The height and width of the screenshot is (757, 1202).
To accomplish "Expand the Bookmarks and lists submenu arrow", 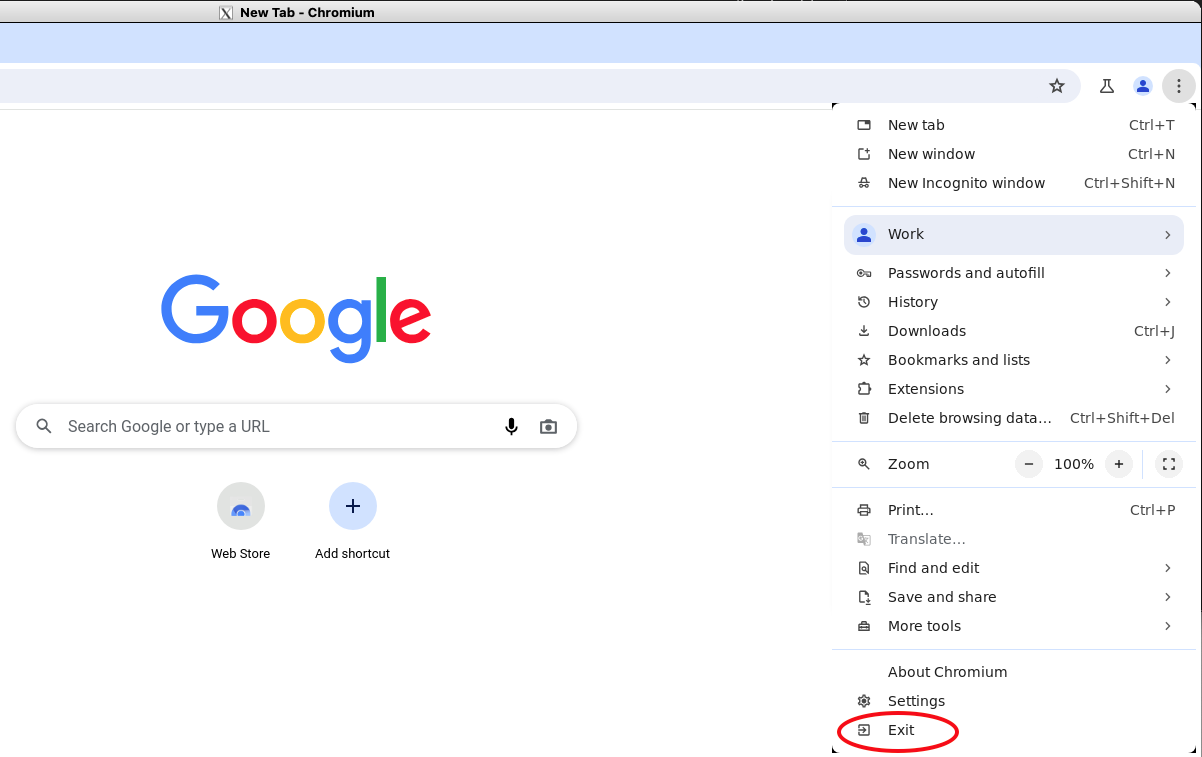I will 1167,360.
